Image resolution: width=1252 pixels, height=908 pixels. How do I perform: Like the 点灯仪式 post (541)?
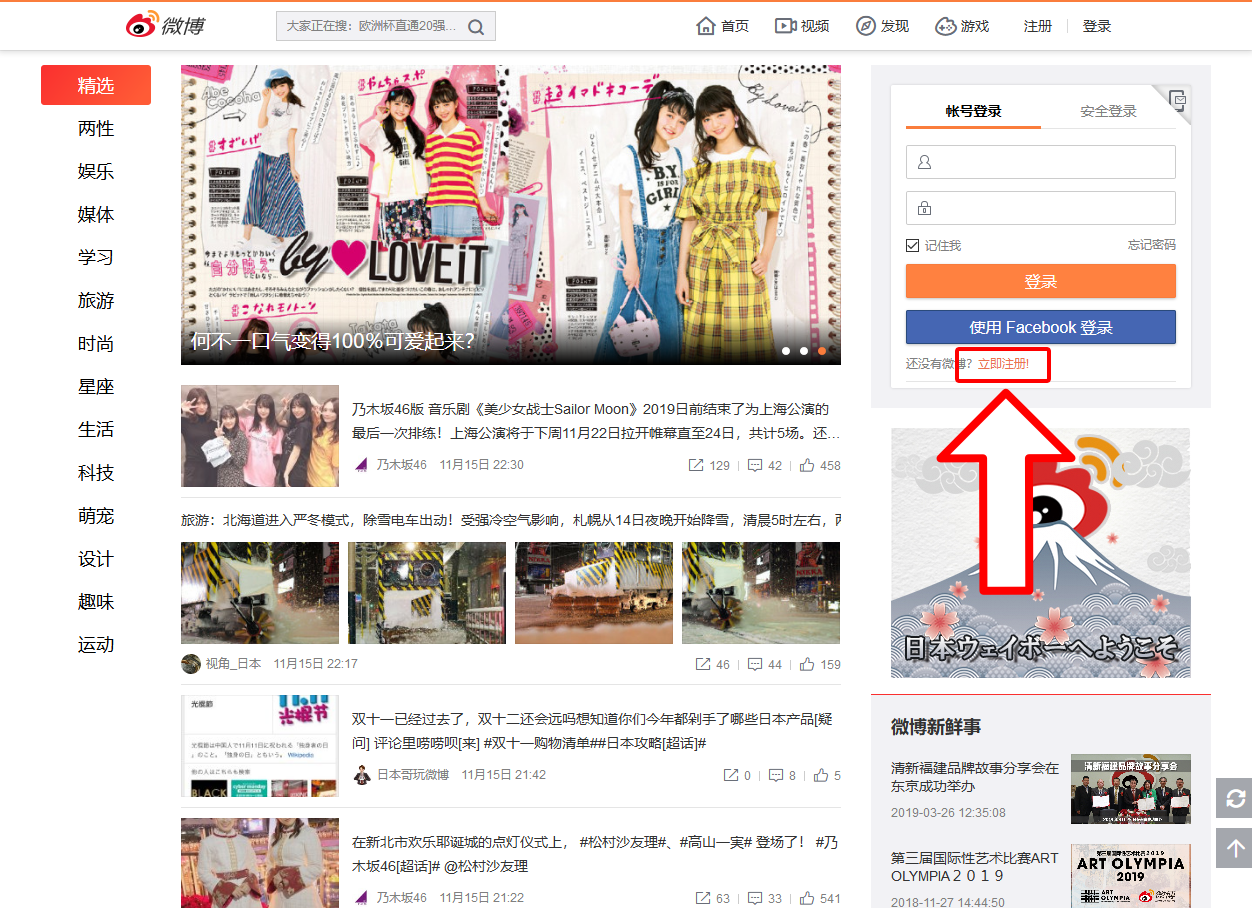click(819, 898)
